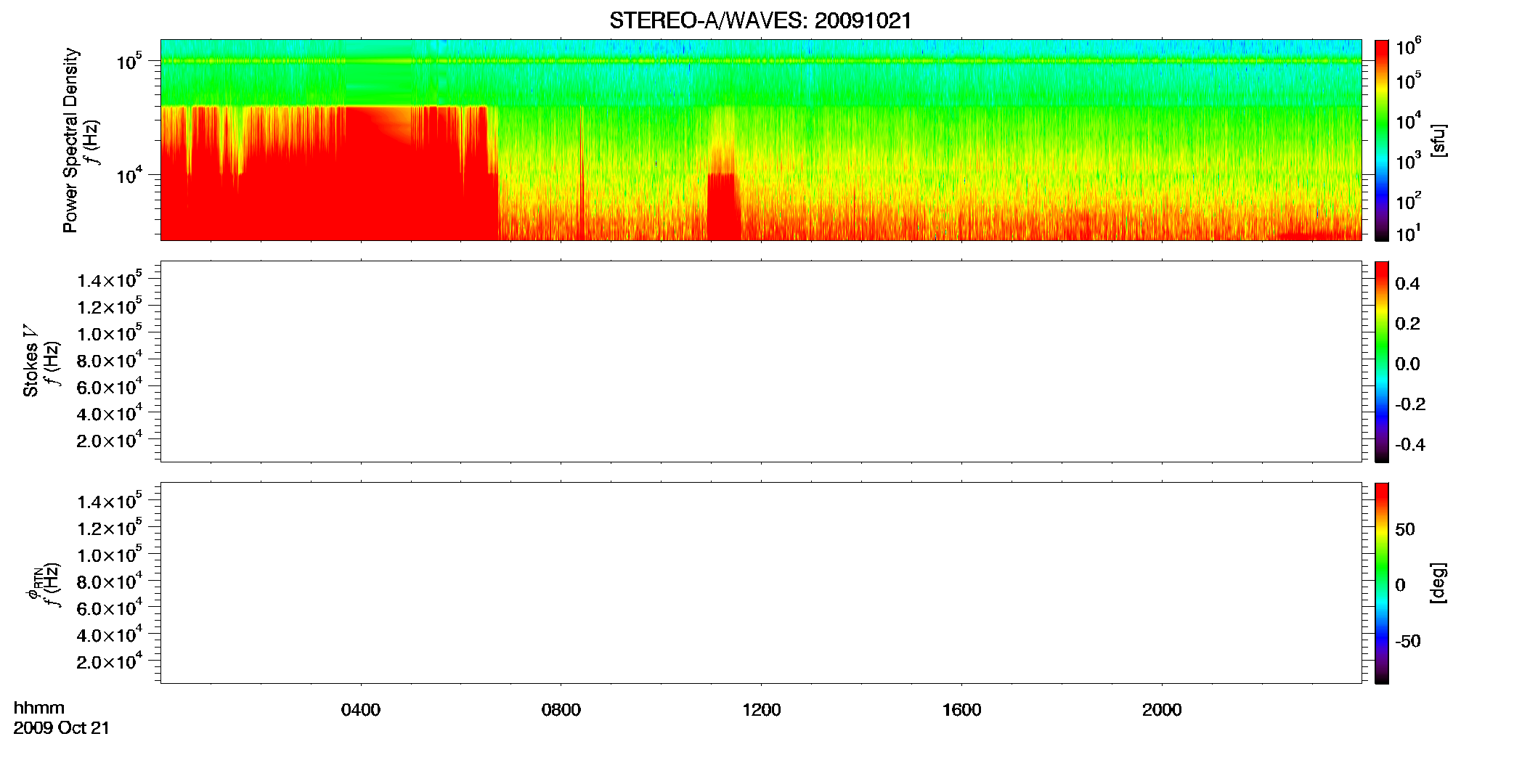
Task: Click the 1200 time tick label
Action: 762,710
